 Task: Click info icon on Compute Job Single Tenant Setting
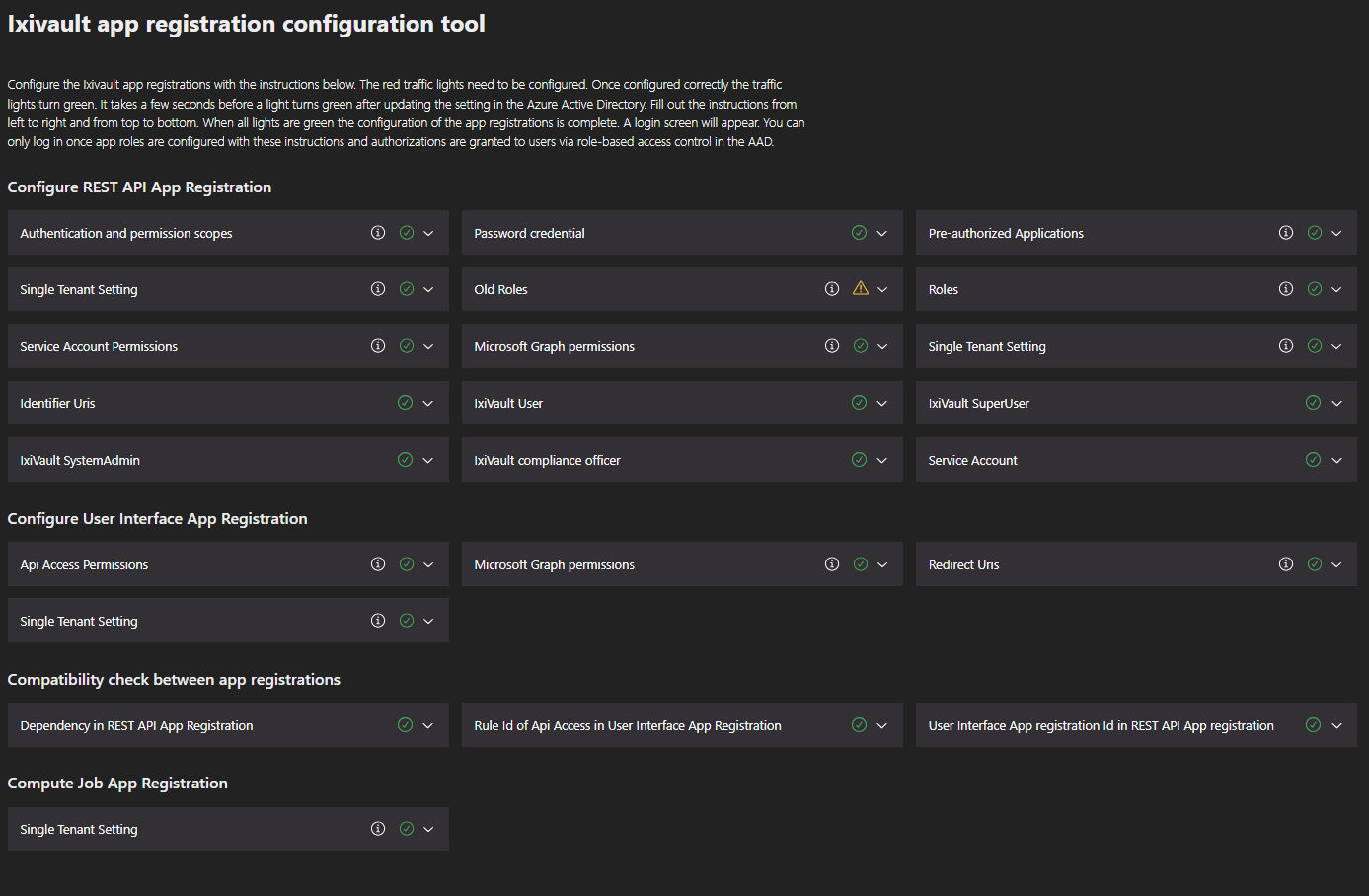coord(378,829)
